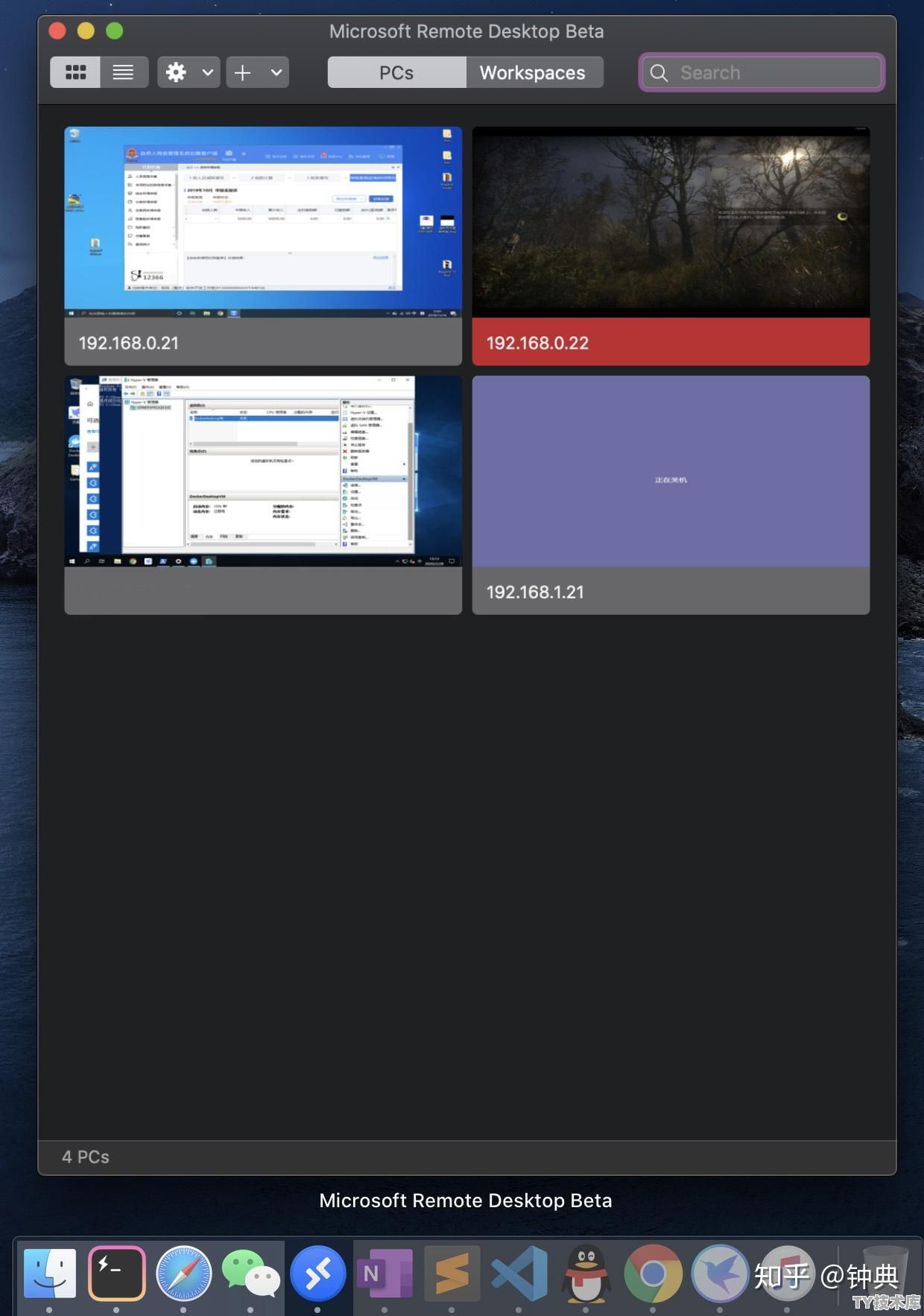The height and width of the screenshot is (1316, 924).
Task: Focus the Search field
Action: pyautogui.click(x=762, y=72)
